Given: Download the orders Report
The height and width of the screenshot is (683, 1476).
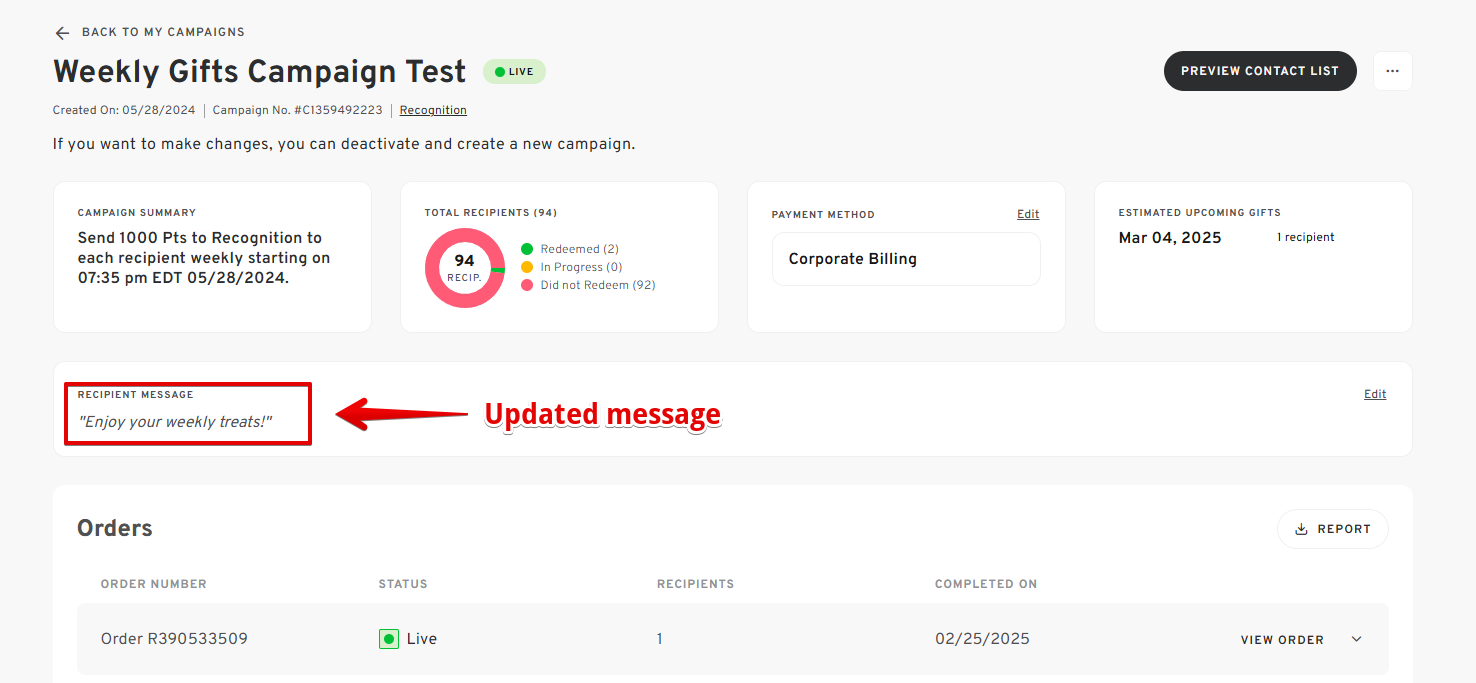Looking at the screenshot, I should 1333,529.
